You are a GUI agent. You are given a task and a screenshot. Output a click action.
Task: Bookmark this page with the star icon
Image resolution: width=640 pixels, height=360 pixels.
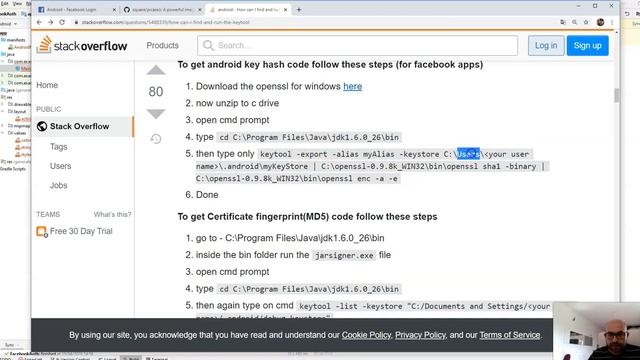point(586,22)
